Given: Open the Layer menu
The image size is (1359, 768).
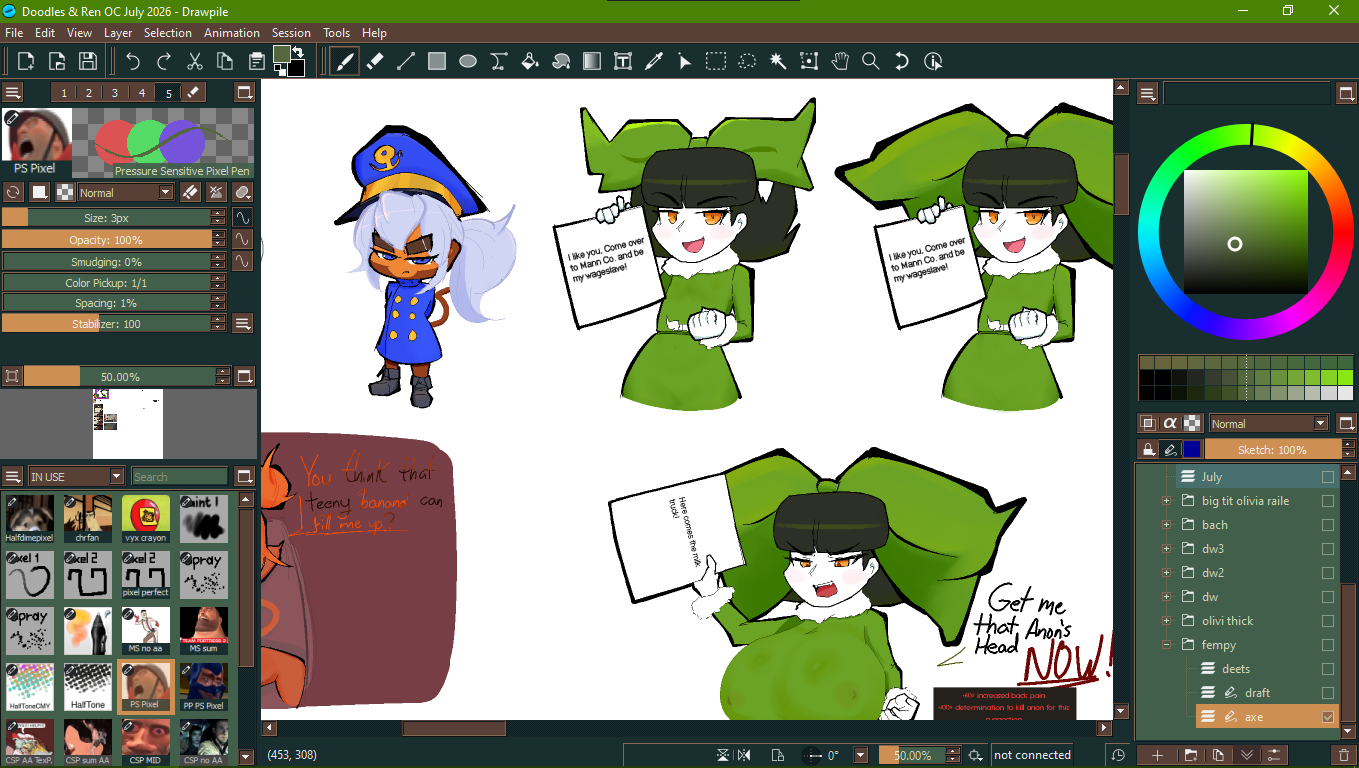Looking at the screenshot, I should tap(118, 33).
